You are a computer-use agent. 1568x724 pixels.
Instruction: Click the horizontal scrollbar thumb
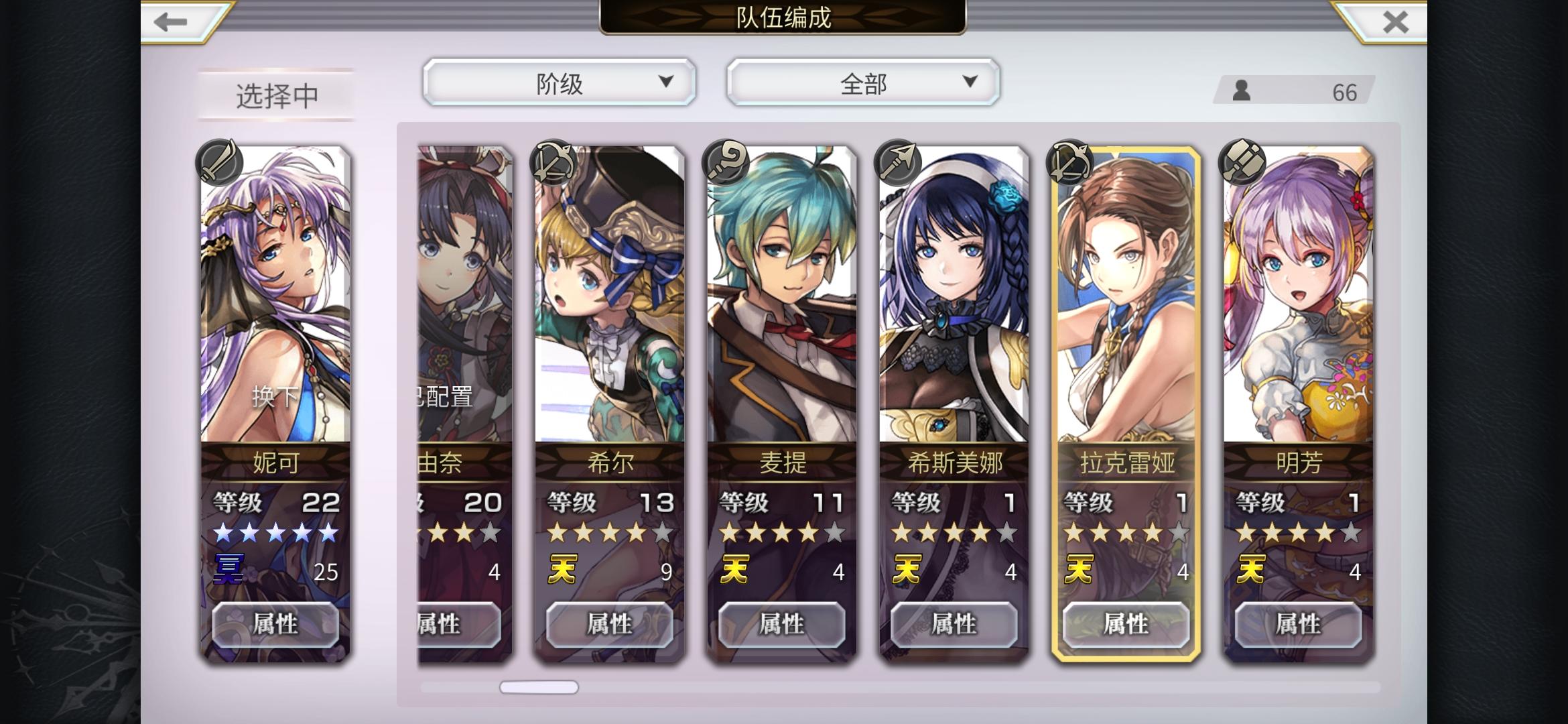539,687
